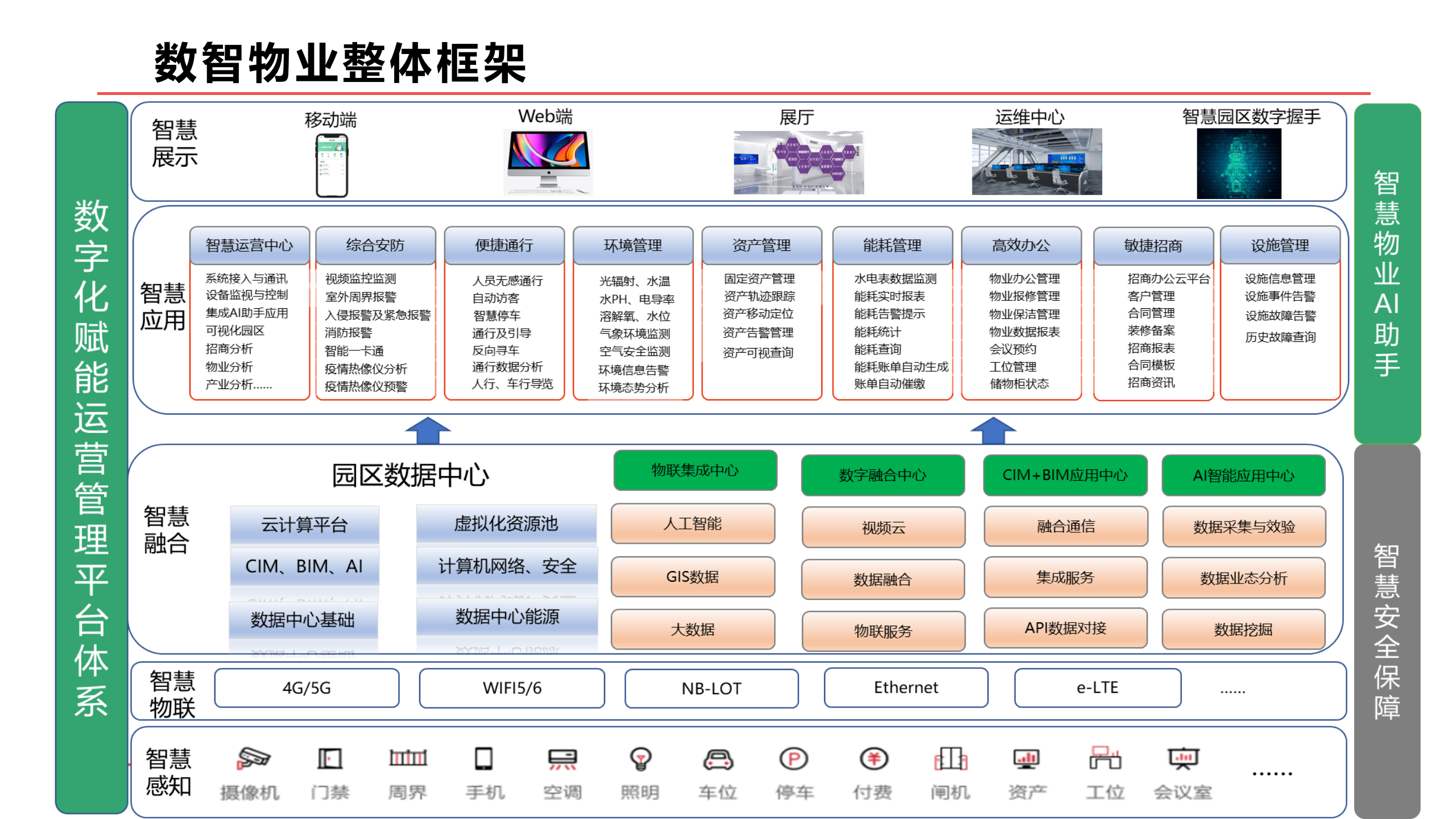Toggle the 物联集成中心 green module
The width and height of the screenshot is (1456, 819).
pyautogui.click(x=694, y=470)
